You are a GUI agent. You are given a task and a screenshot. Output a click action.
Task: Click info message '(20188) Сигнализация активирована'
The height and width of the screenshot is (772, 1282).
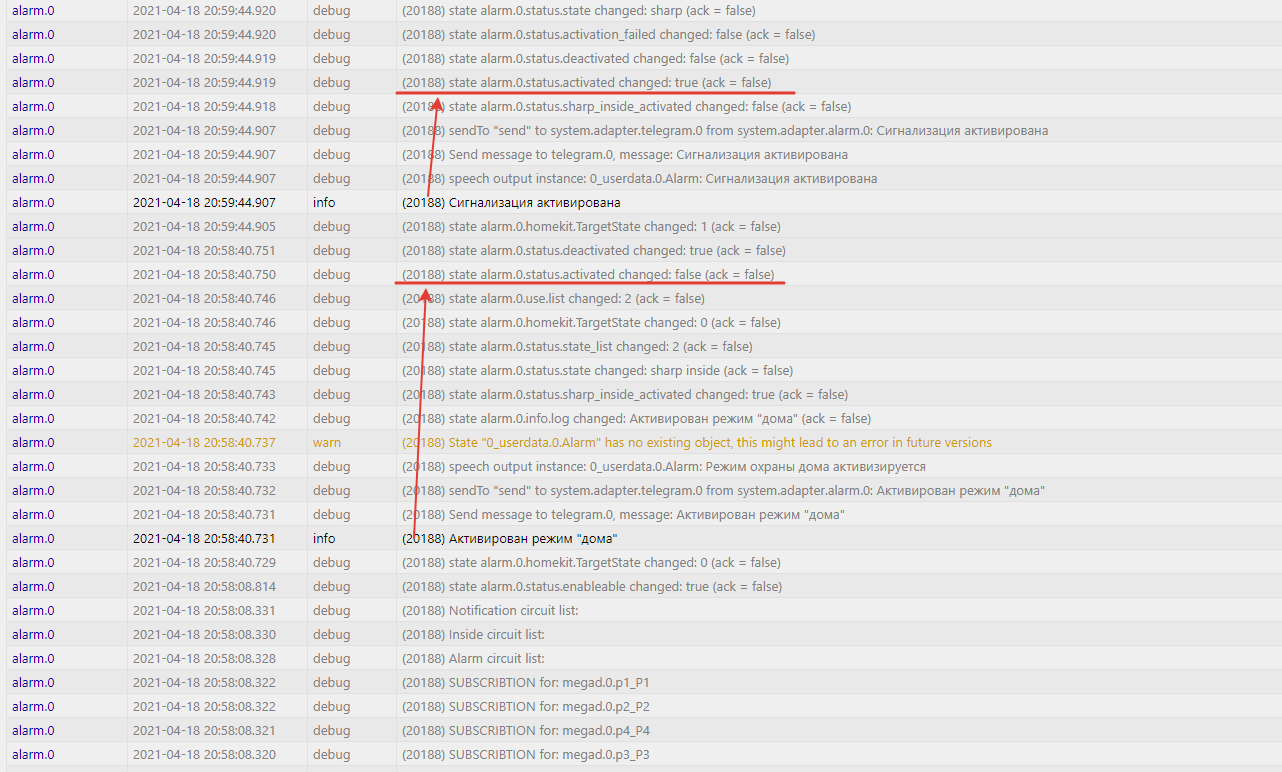511,202
